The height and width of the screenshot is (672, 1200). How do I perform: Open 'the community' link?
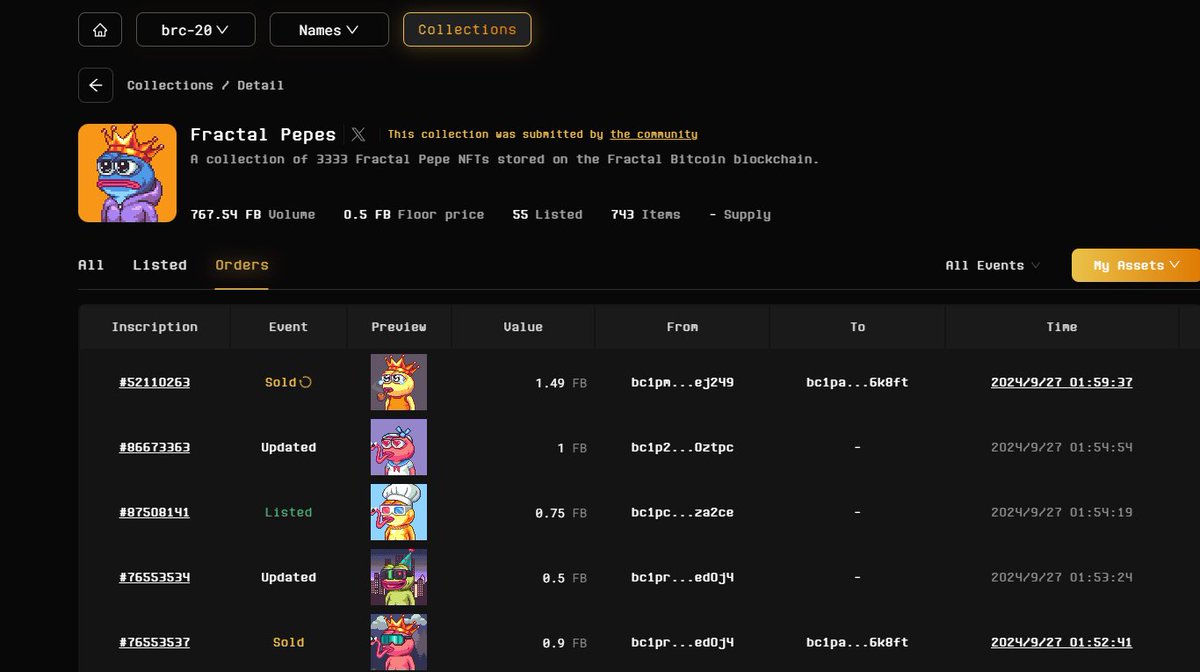(x=654, y=134)
